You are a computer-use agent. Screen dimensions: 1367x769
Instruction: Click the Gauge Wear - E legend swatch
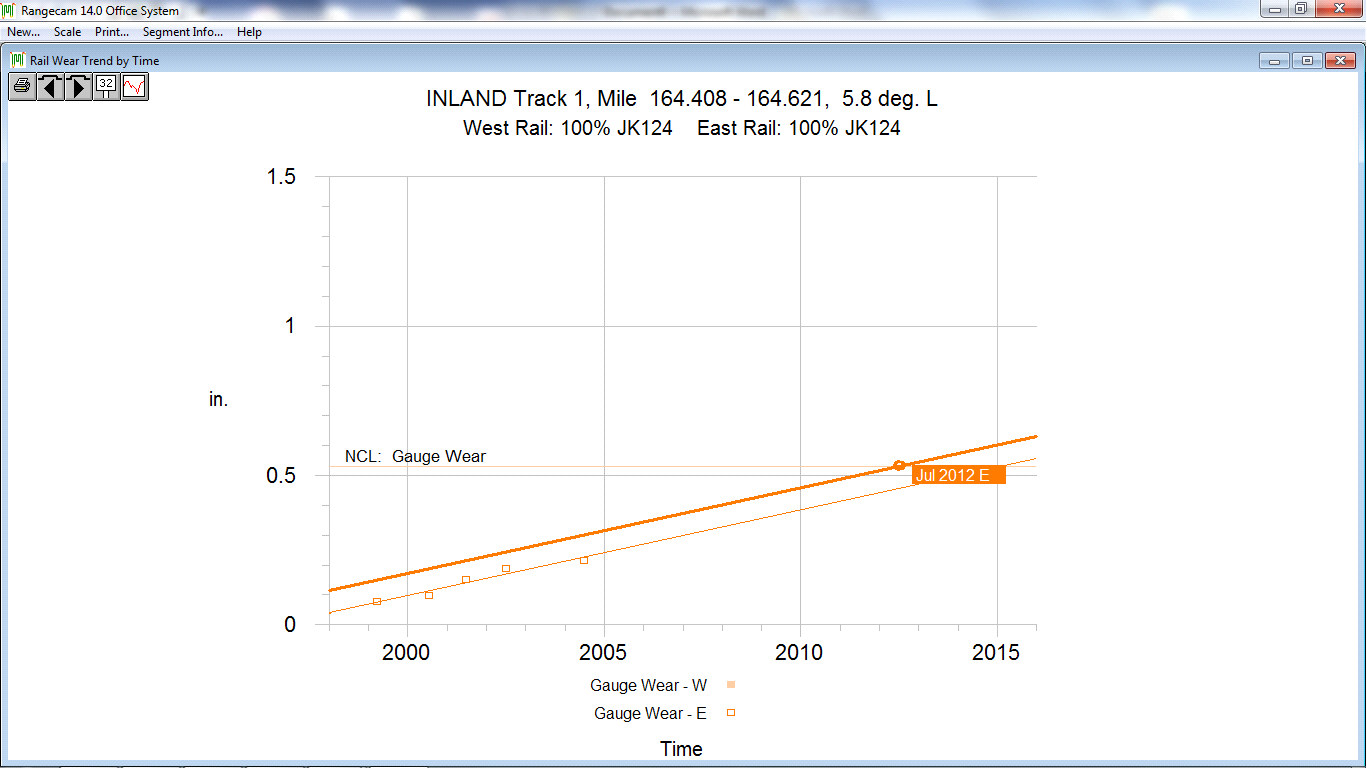click(731, 713)
